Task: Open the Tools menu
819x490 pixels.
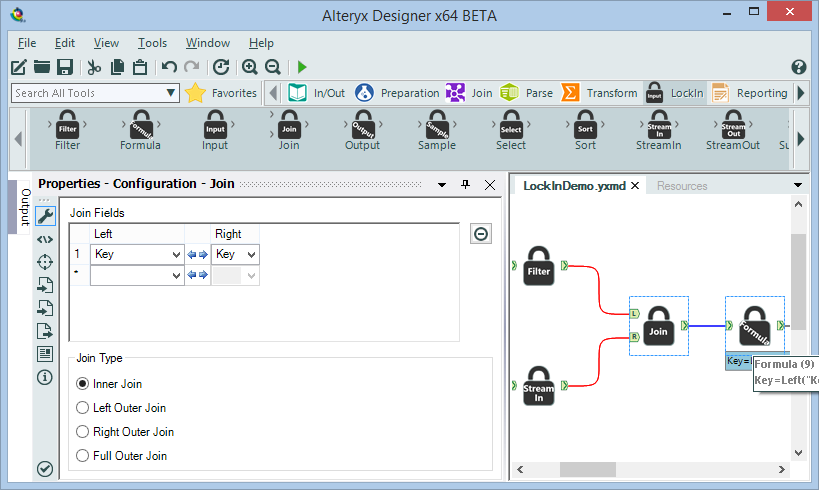Action: click(152, 43)
